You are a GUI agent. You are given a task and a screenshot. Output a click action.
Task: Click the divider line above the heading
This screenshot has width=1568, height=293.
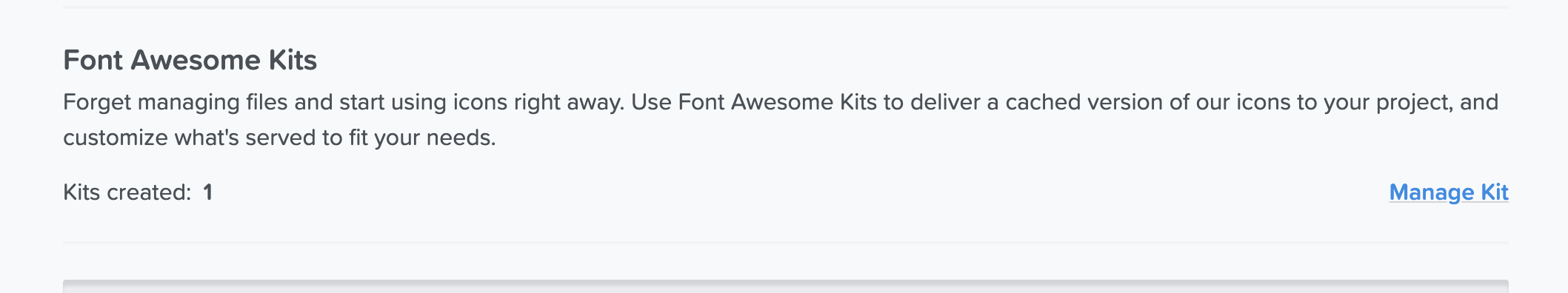click(x=785, y=7)
